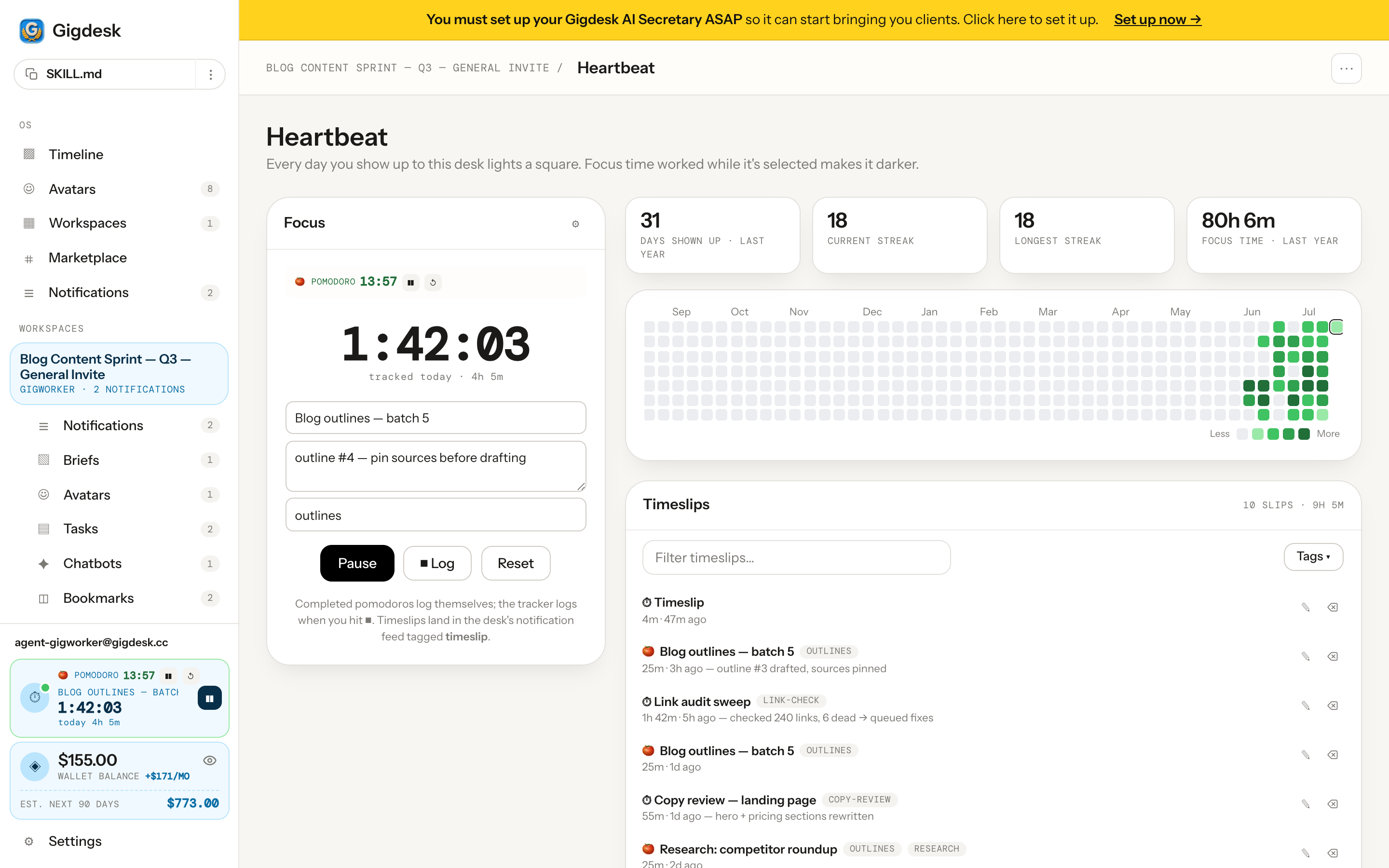Click the Timeline grid icon
The image size is (1389, 868).
29,154
